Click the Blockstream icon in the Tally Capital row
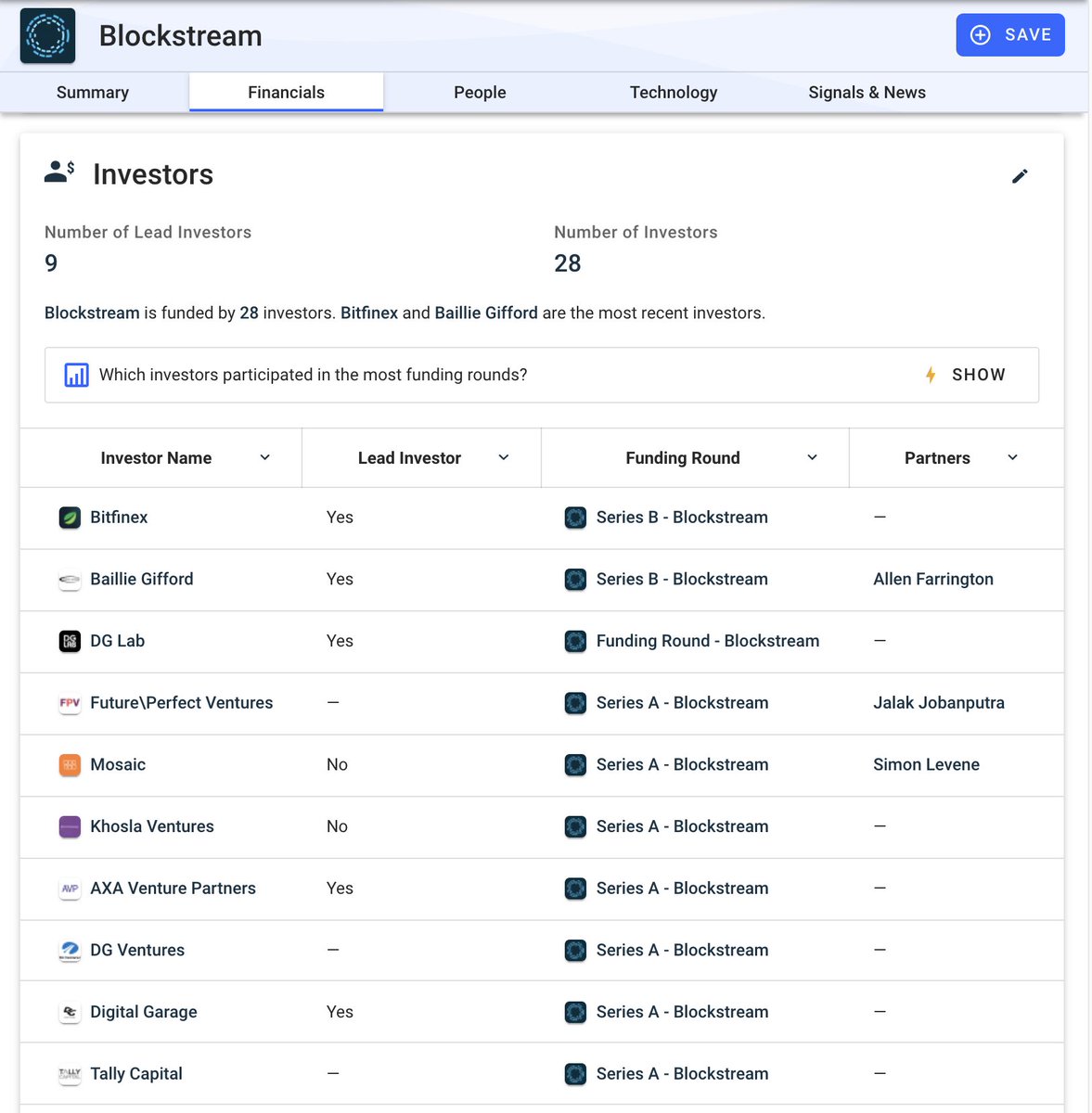 click(575, 1074)
